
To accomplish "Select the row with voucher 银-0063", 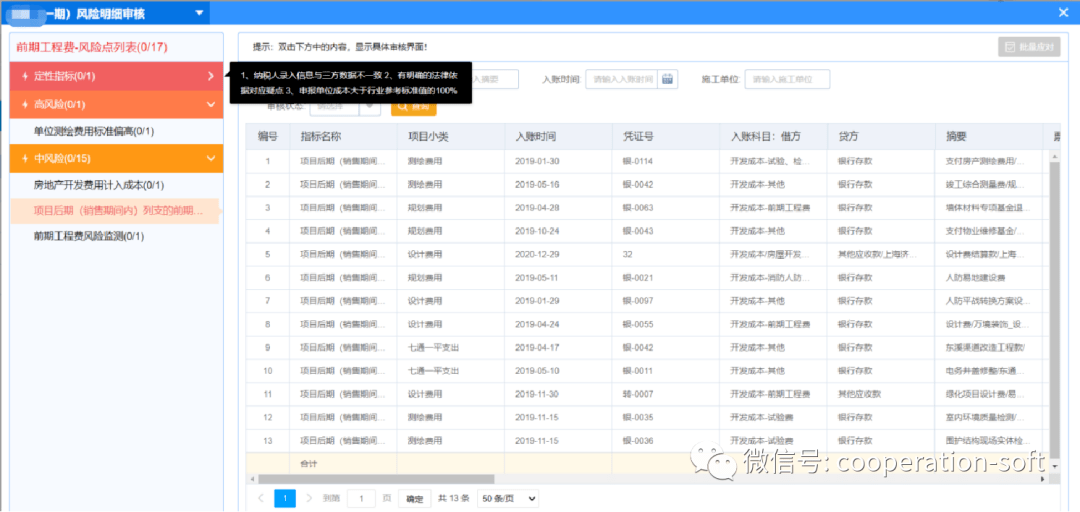I will click(647, 207).
